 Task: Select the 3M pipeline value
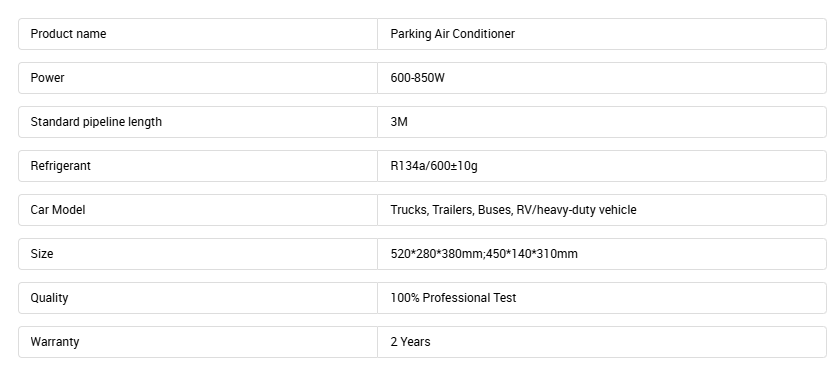tap(399, 122)
